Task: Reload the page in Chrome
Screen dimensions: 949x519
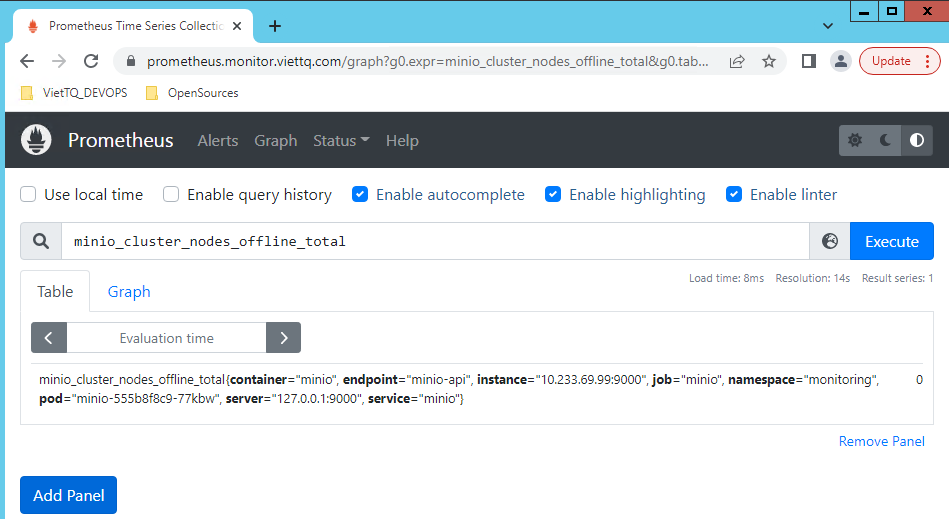Action: tap(91, 61)
